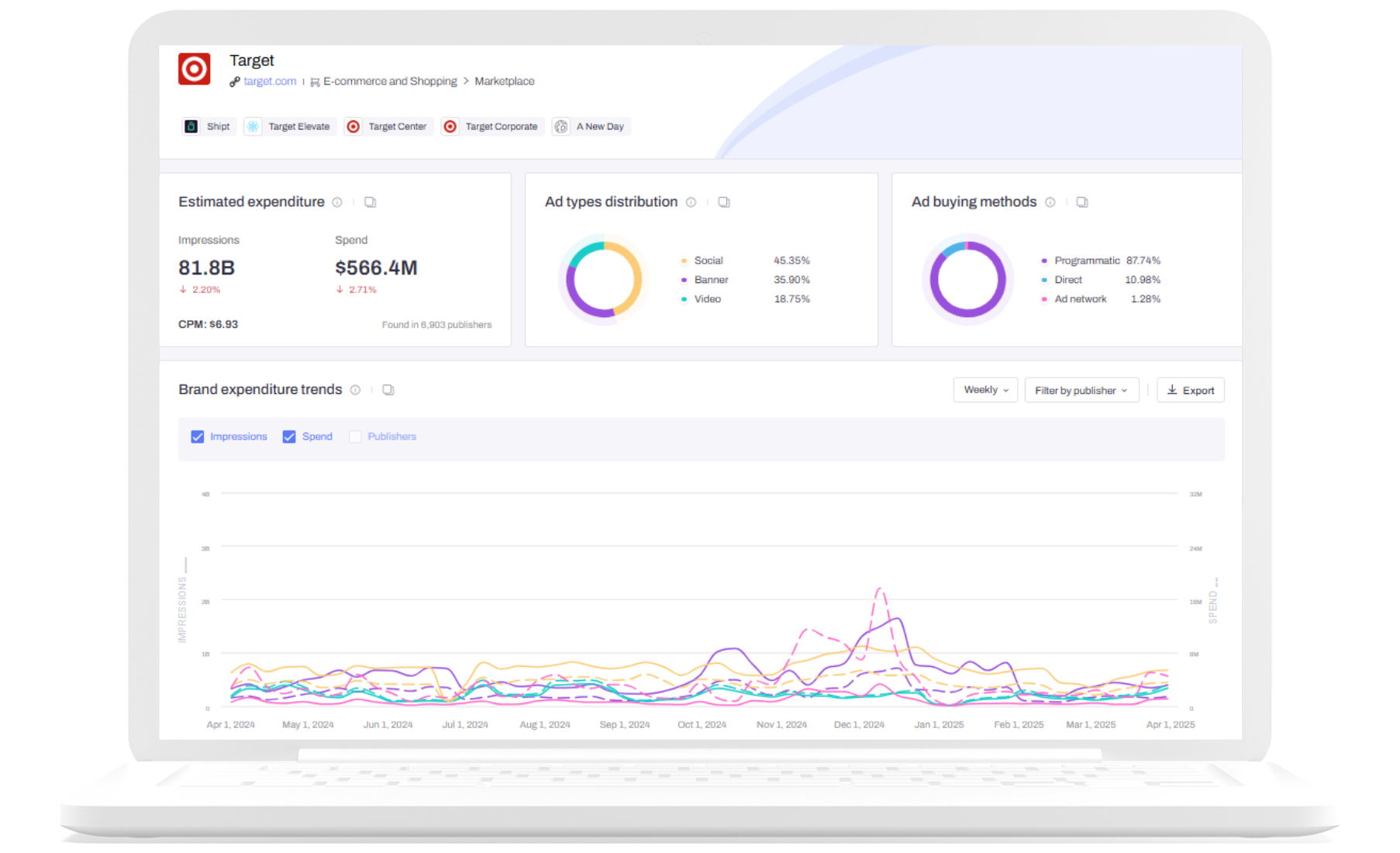Viewport: 1400px width, 853px height.
Task: Uncheck the Impressions checkbox
Action: tap(198, 437)
